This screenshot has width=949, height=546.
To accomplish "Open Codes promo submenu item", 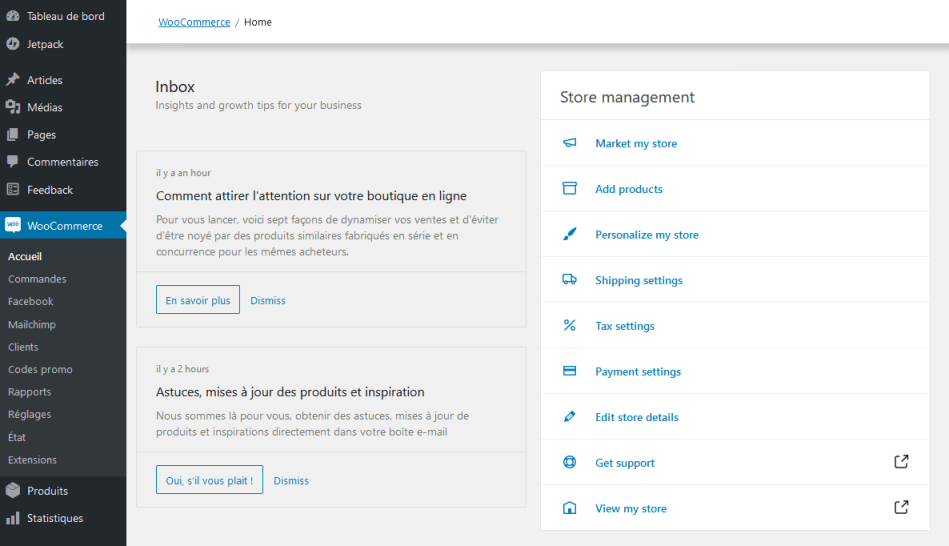I will 40,370.
